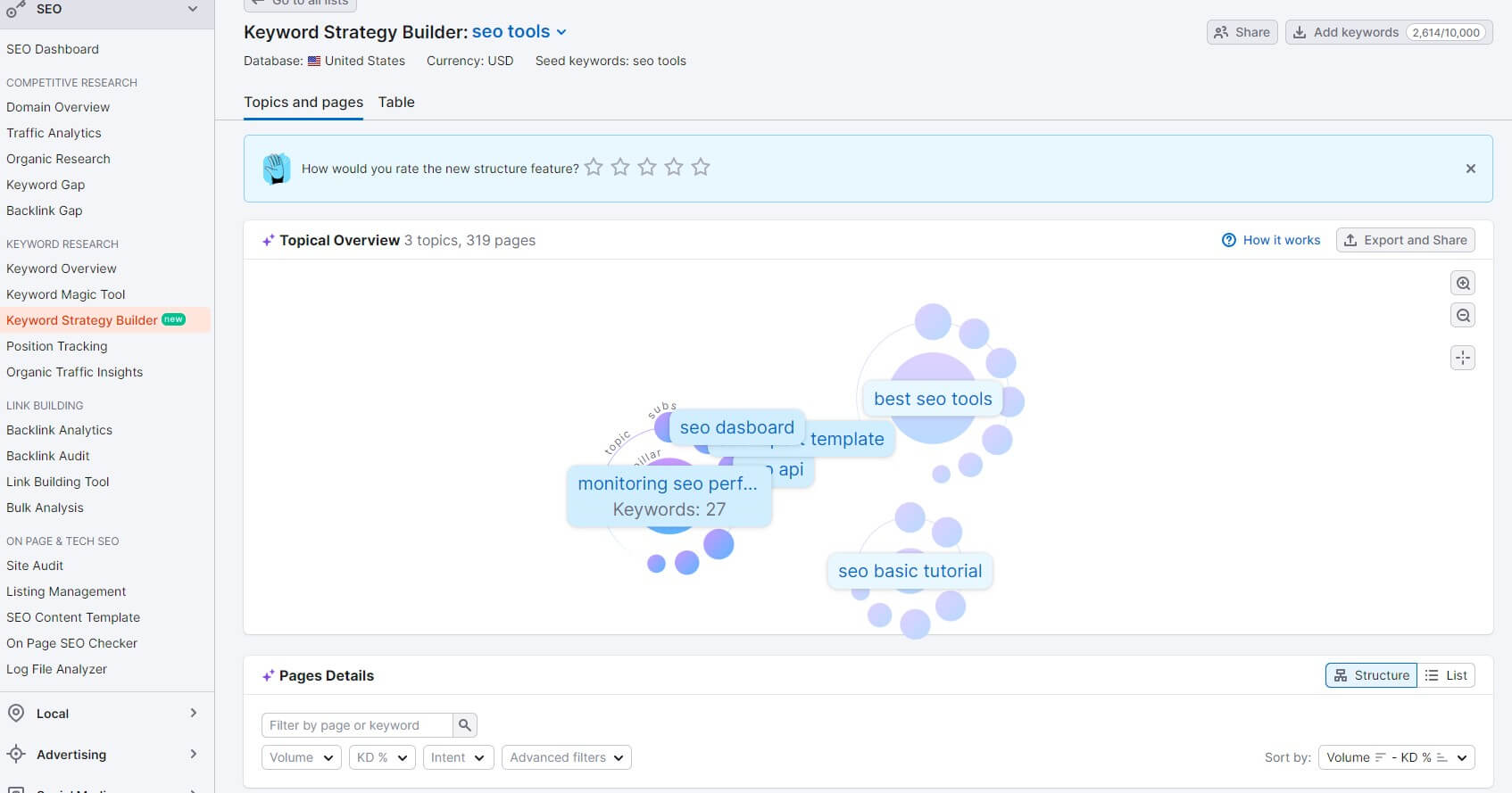Open the Intent filter dropdown
This screenshot has width=1512, height=793.
[x=458, y=757]
